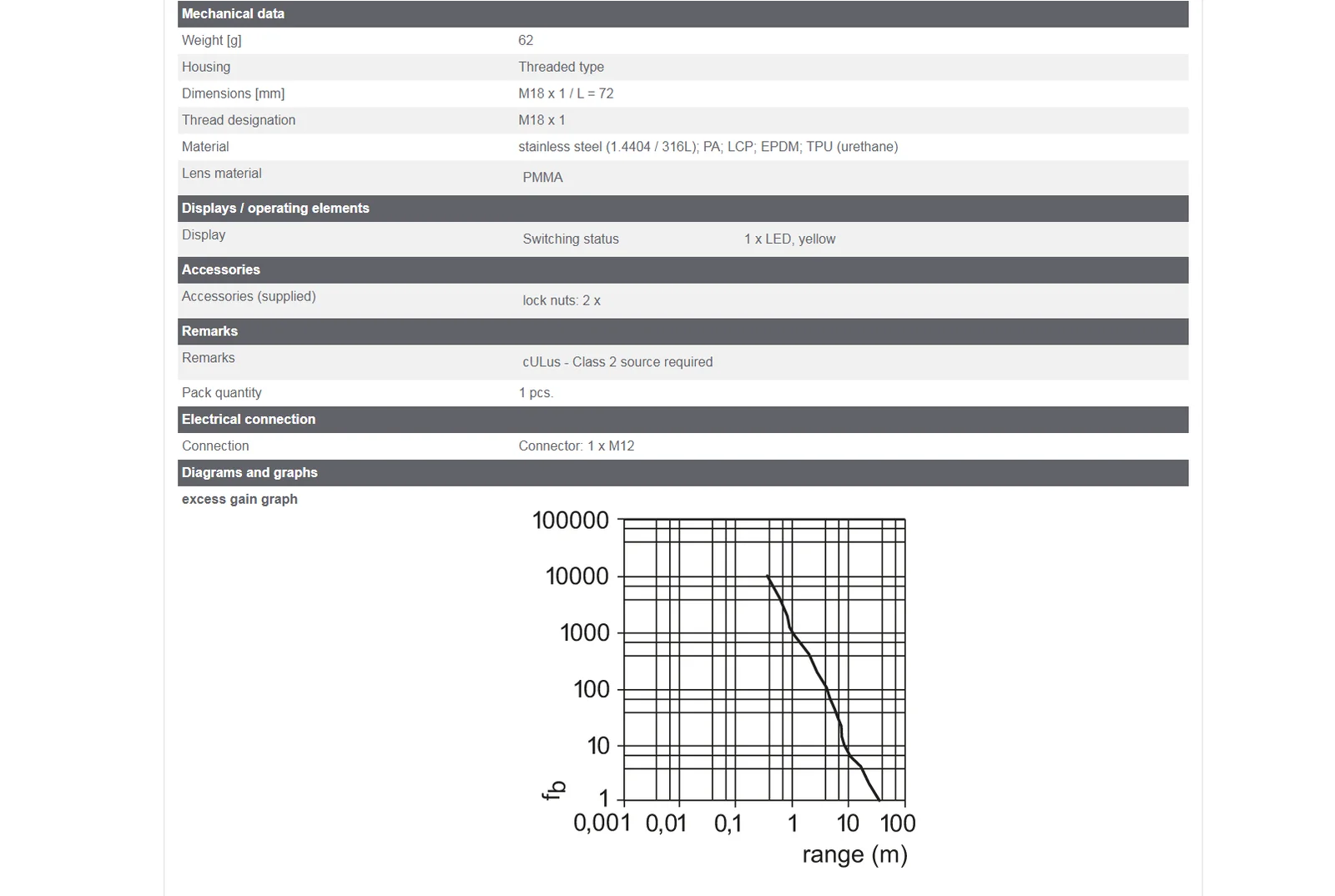Screen dimensions: 1335x896
Task: Click the weight value 62
Action: point(526,40)
